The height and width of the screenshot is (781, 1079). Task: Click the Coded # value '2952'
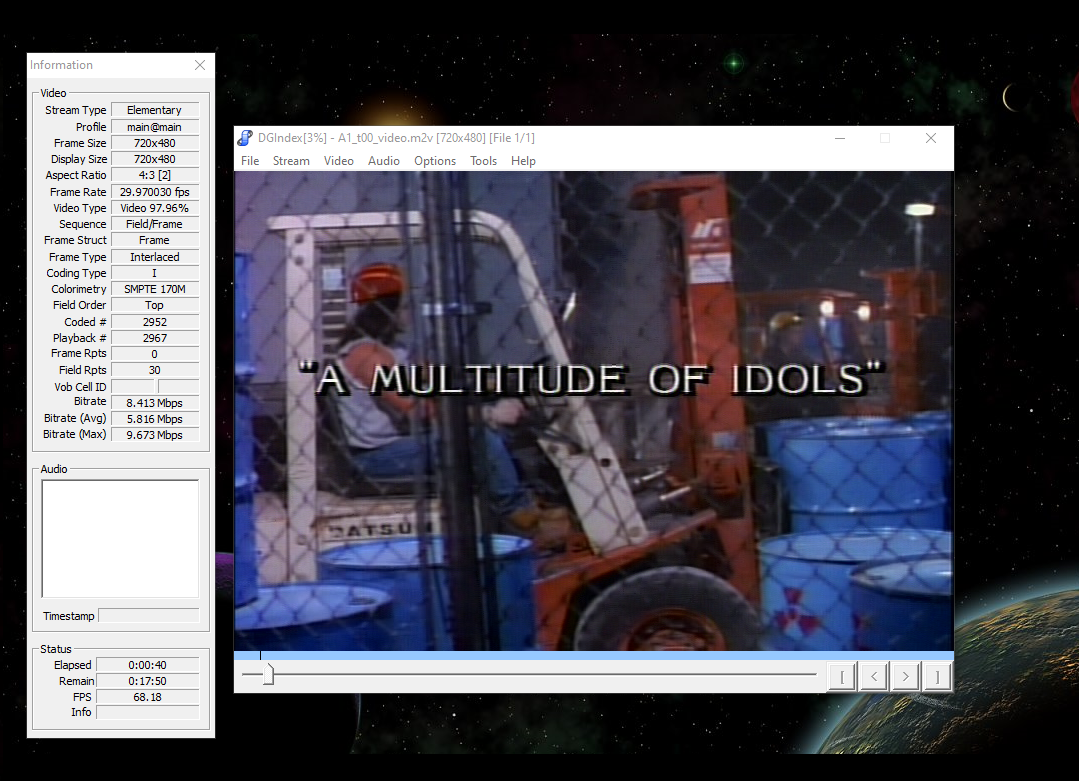155,322
